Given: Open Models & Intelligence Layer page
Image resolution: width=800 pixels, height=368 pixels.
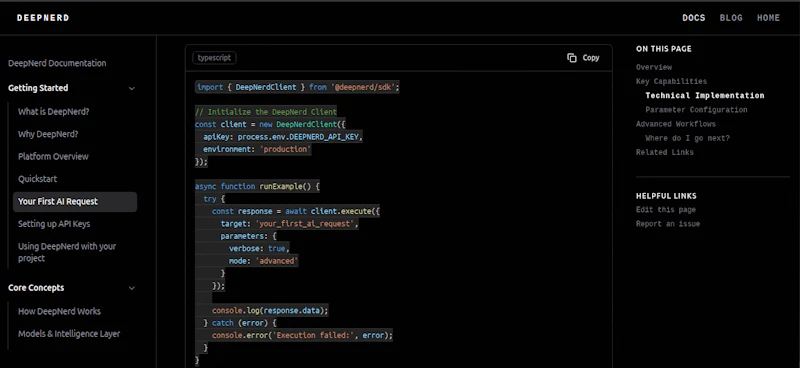Looking at the screenshot, I should coord(69,334).
